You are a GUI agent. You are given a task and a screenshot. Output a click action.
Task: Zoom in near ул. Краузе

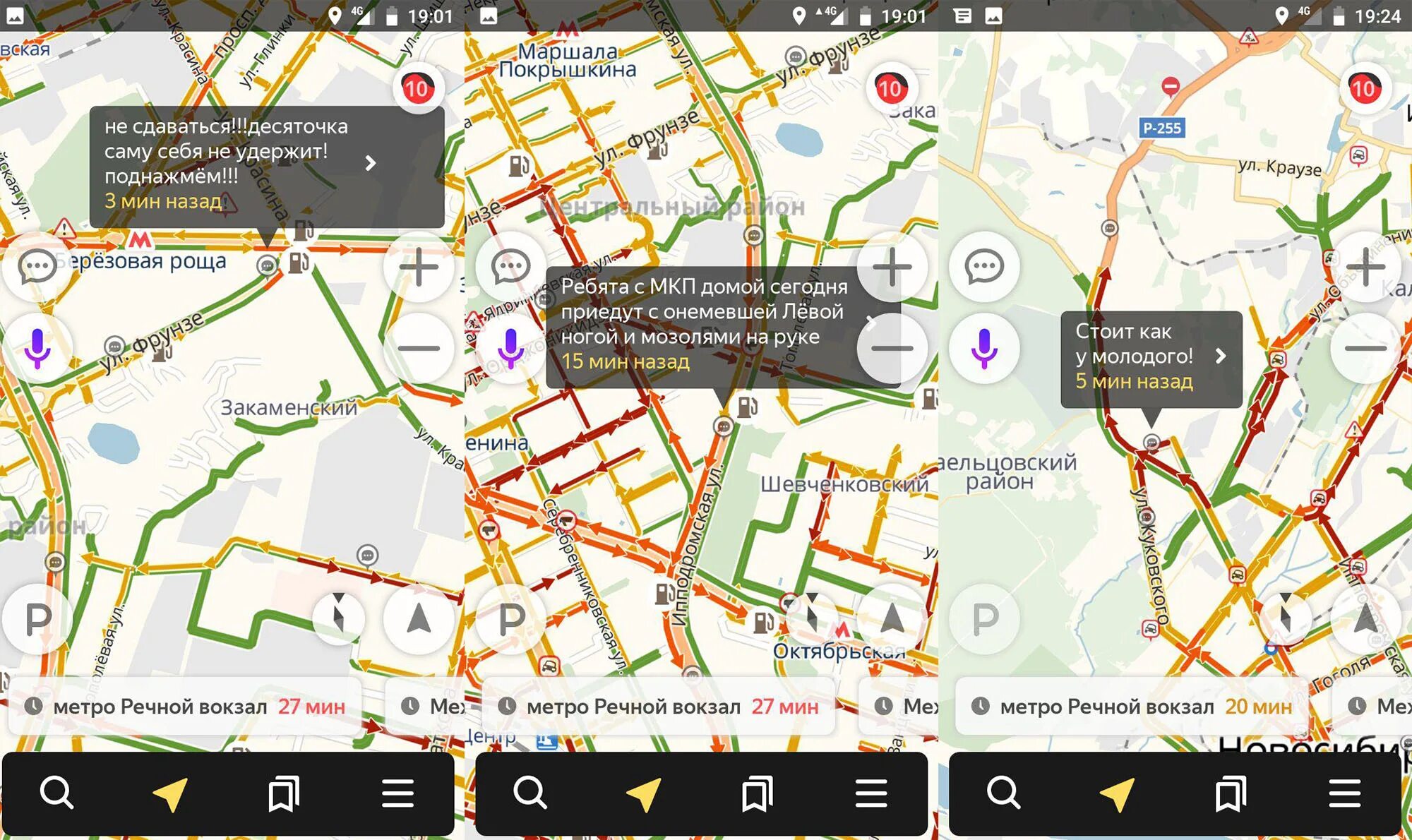coord(1366,267)
